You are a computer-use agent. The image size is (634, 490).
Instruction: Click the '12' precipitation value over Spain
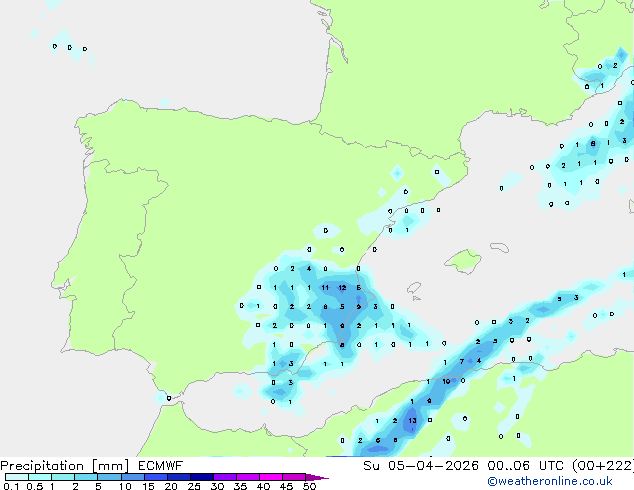342,288
